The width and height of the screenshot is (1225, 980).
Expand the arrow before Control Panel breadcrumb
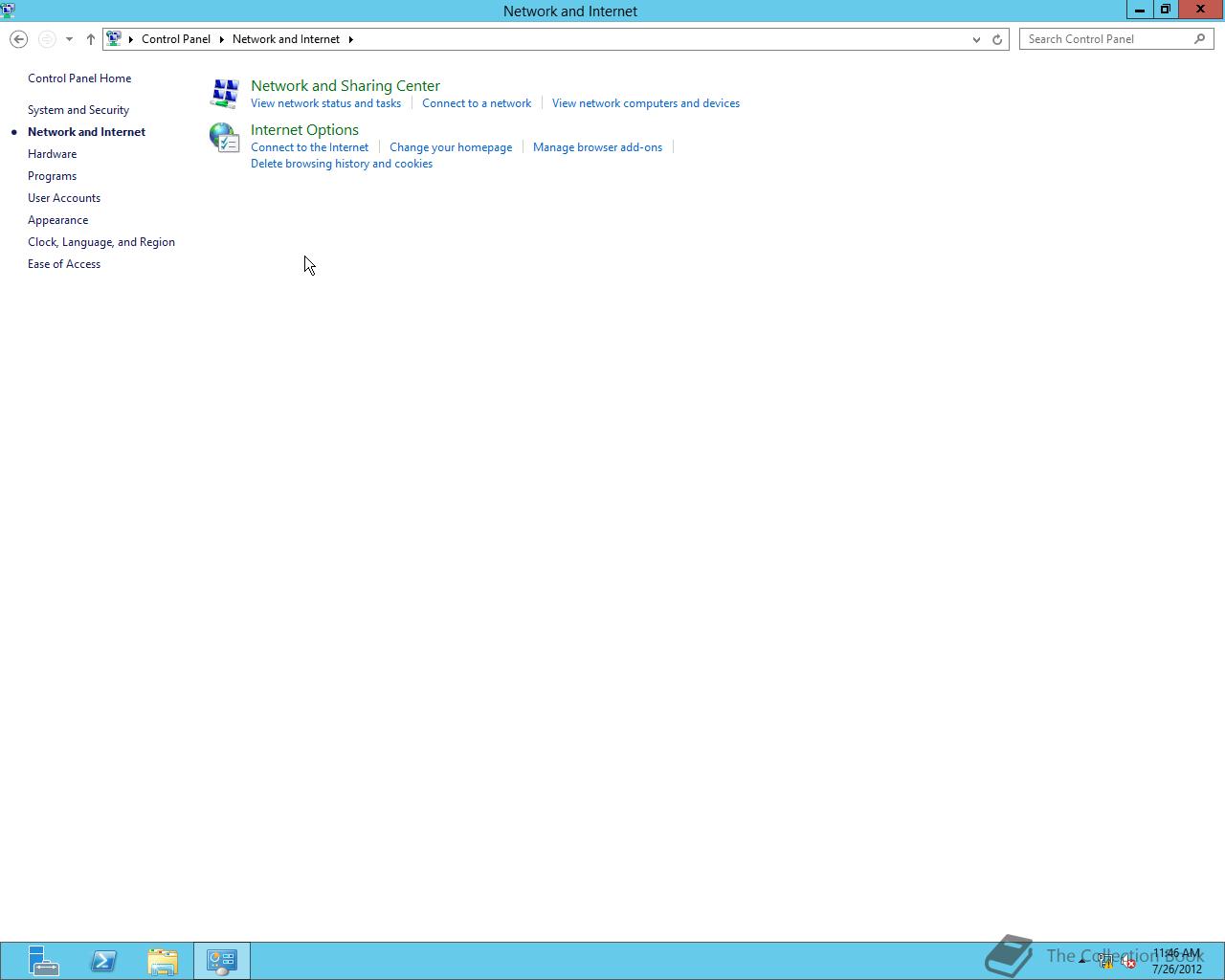pos(131,39)
